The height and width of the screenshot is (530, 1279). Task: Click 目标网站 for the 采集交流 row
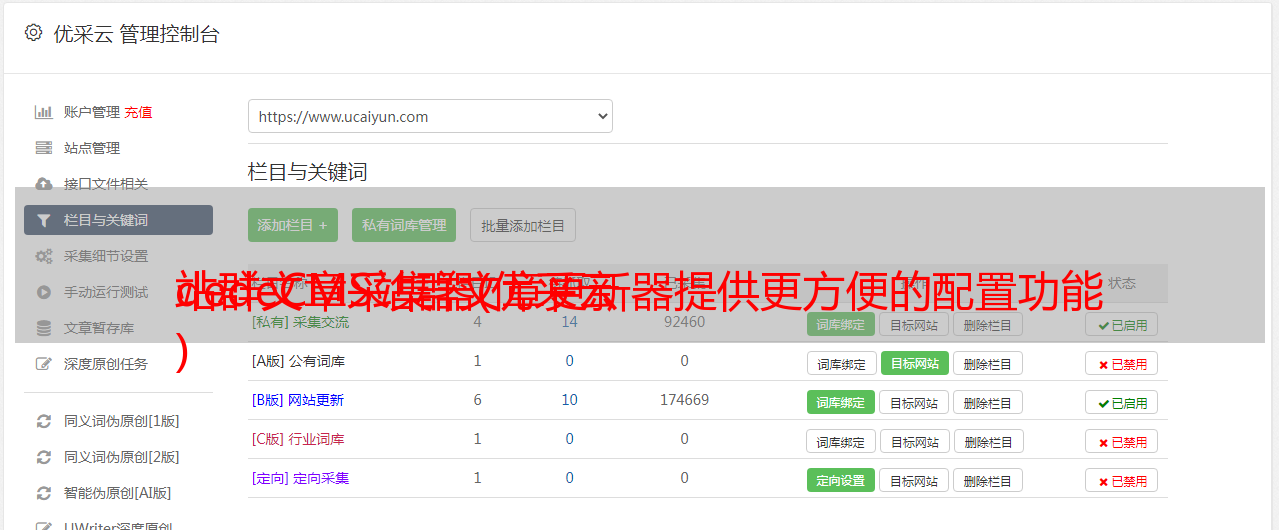(915, 324)
